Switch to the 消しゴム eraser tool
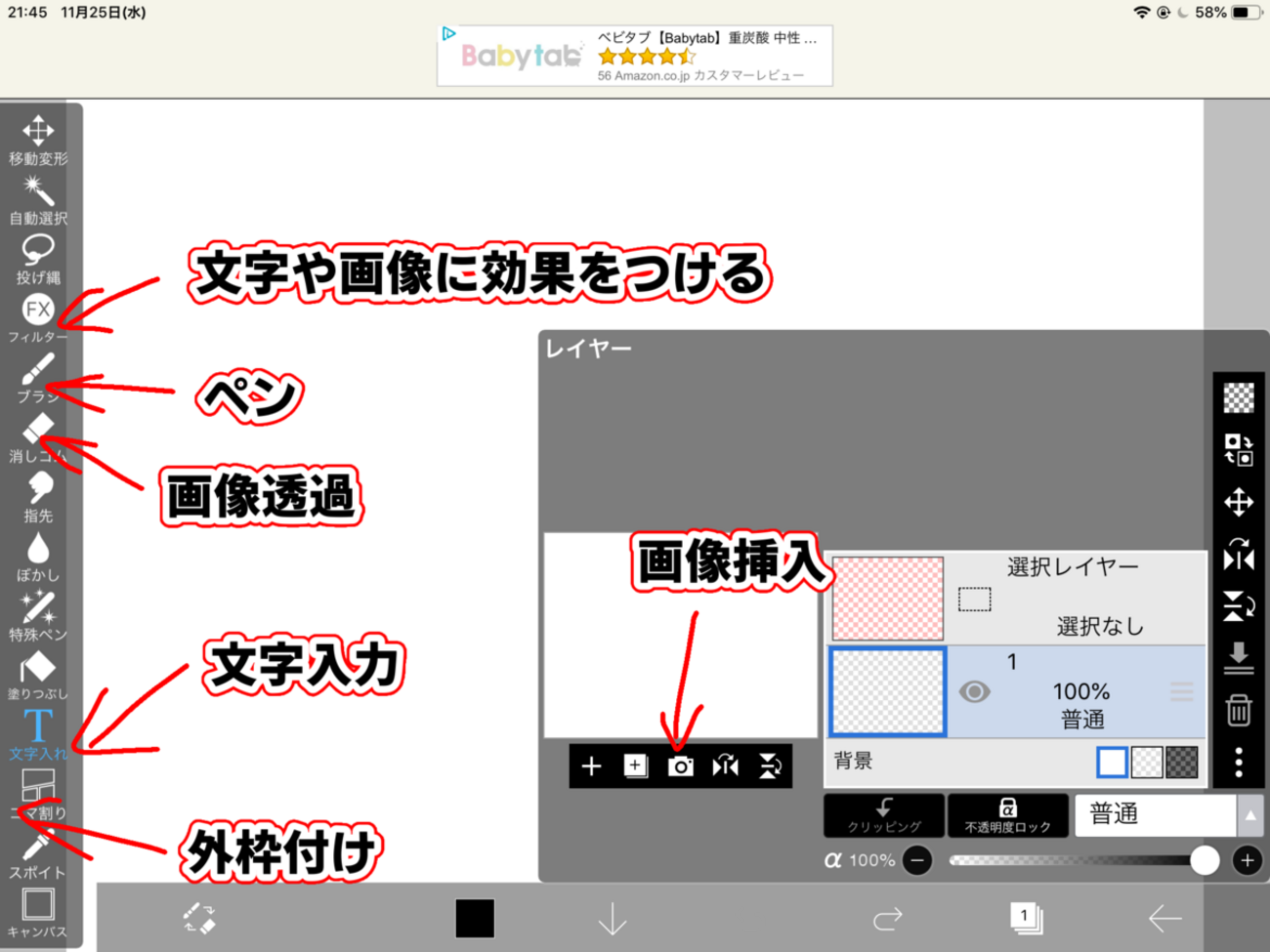Viewport: 1270px width, 952px height. point(38,438)
